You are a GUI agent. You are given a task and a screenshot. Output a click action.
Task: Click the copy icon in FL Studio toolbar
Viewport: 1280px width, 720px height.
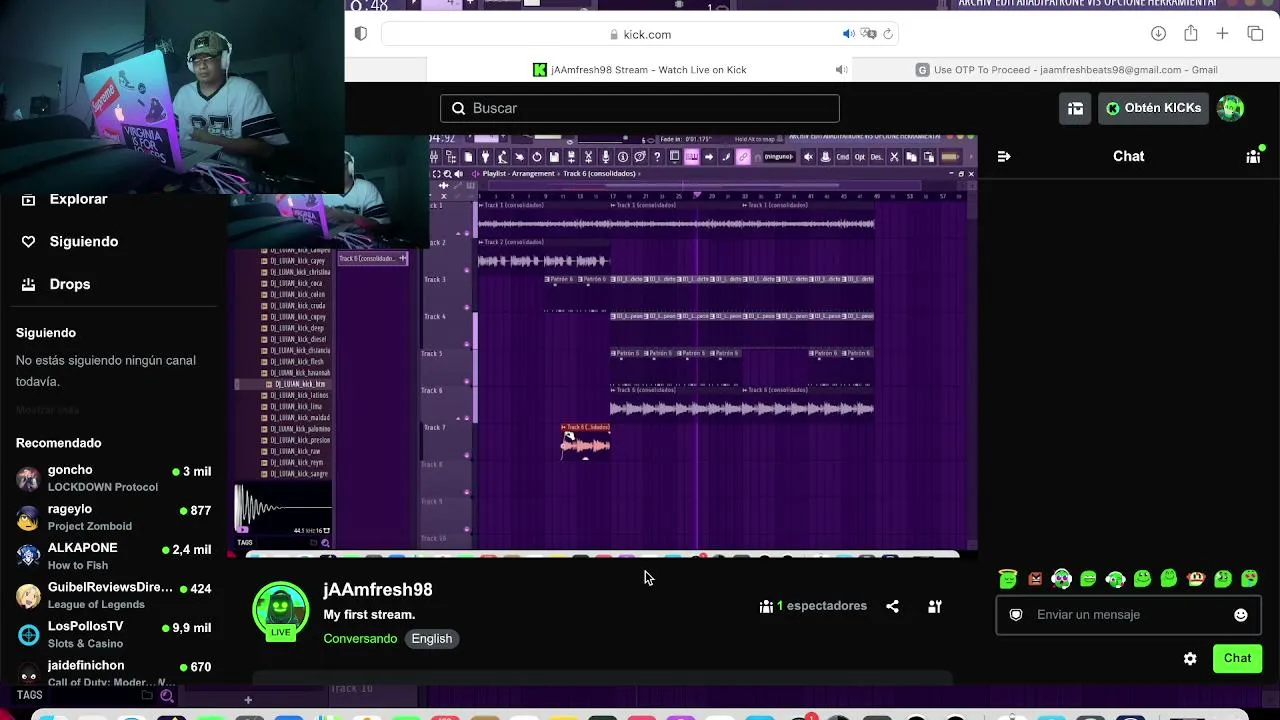point(912,157)
